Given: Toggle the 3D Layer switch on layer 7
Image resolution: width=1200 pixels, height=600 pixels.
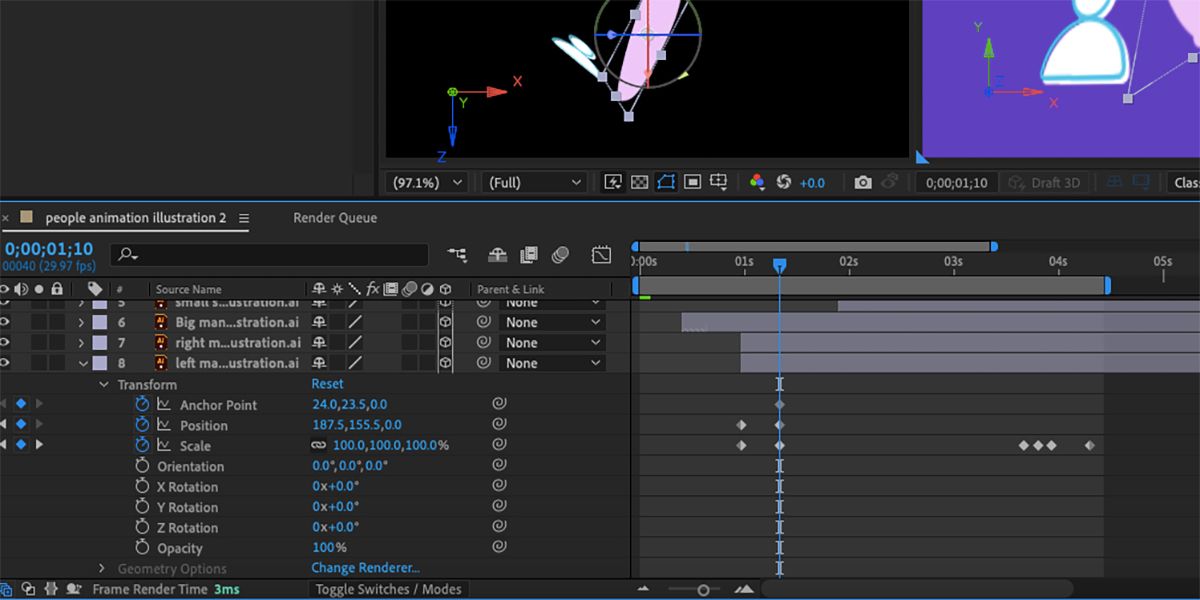Looking at the screenshot, I should pyautogui.click(x=445, y=343).
